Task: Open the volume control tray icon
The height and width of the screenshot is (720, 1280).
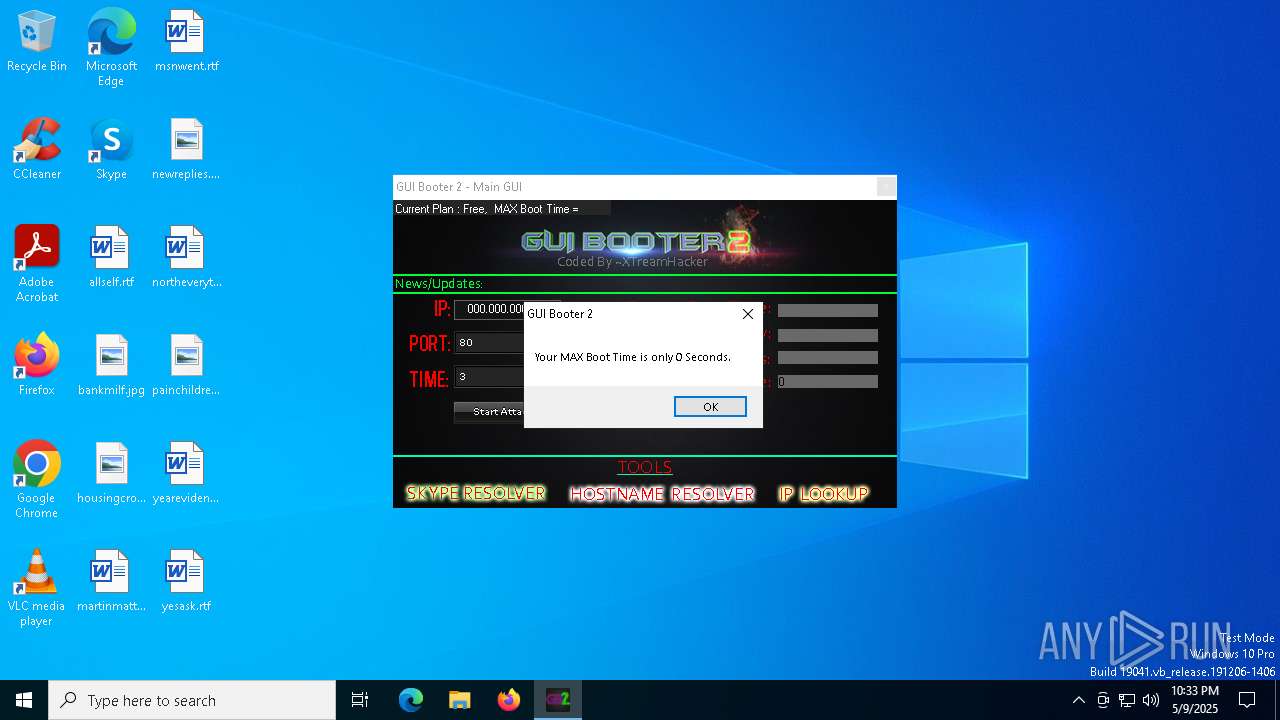Action: pos(1151,700)
